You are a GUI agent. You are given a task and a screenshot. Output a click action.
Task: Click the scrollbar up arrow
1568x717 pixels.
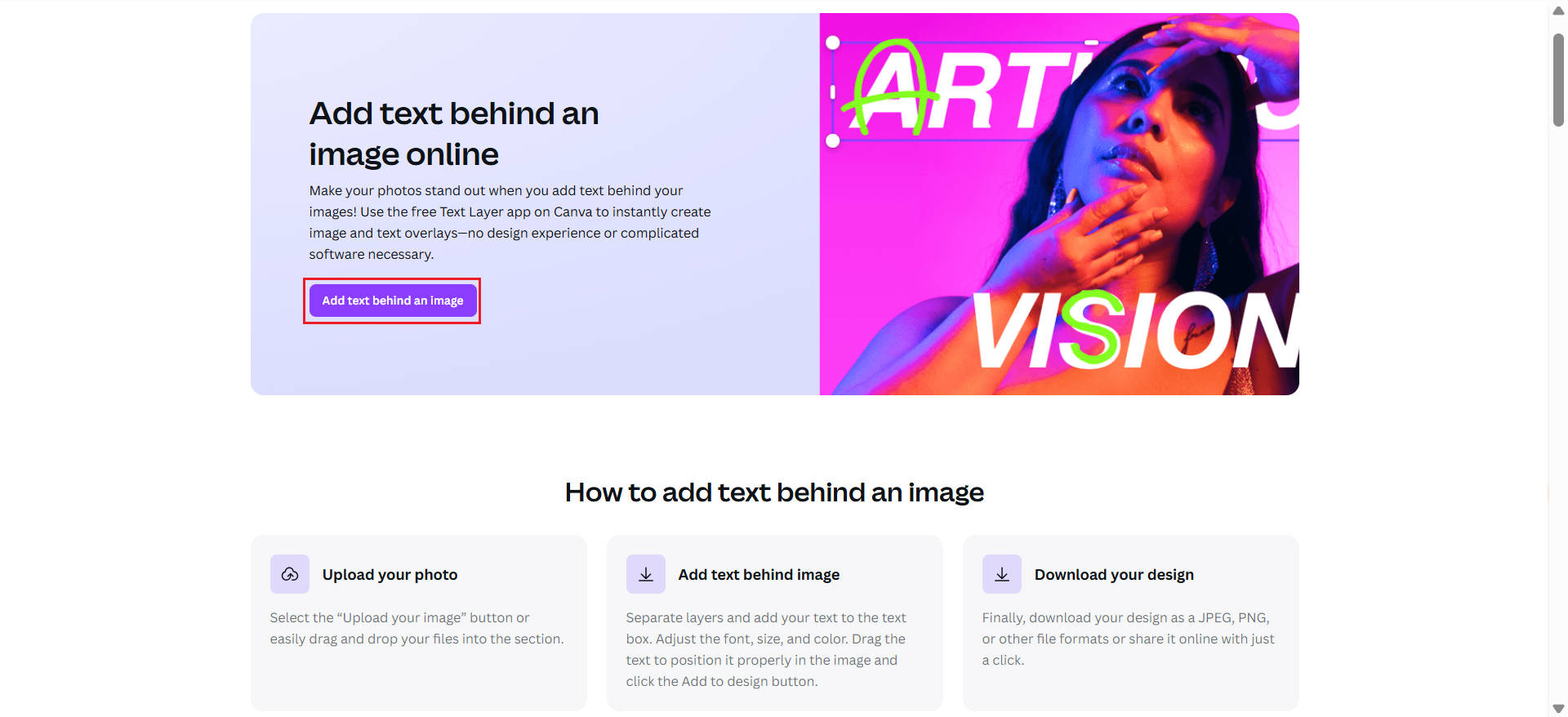tap(1558, 11)
